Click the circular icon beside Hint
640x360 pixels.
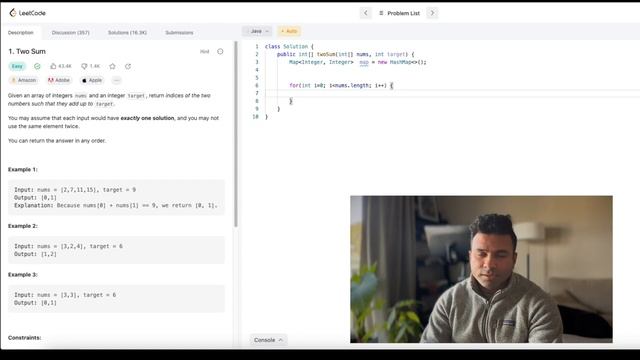[x=220, y=51]
